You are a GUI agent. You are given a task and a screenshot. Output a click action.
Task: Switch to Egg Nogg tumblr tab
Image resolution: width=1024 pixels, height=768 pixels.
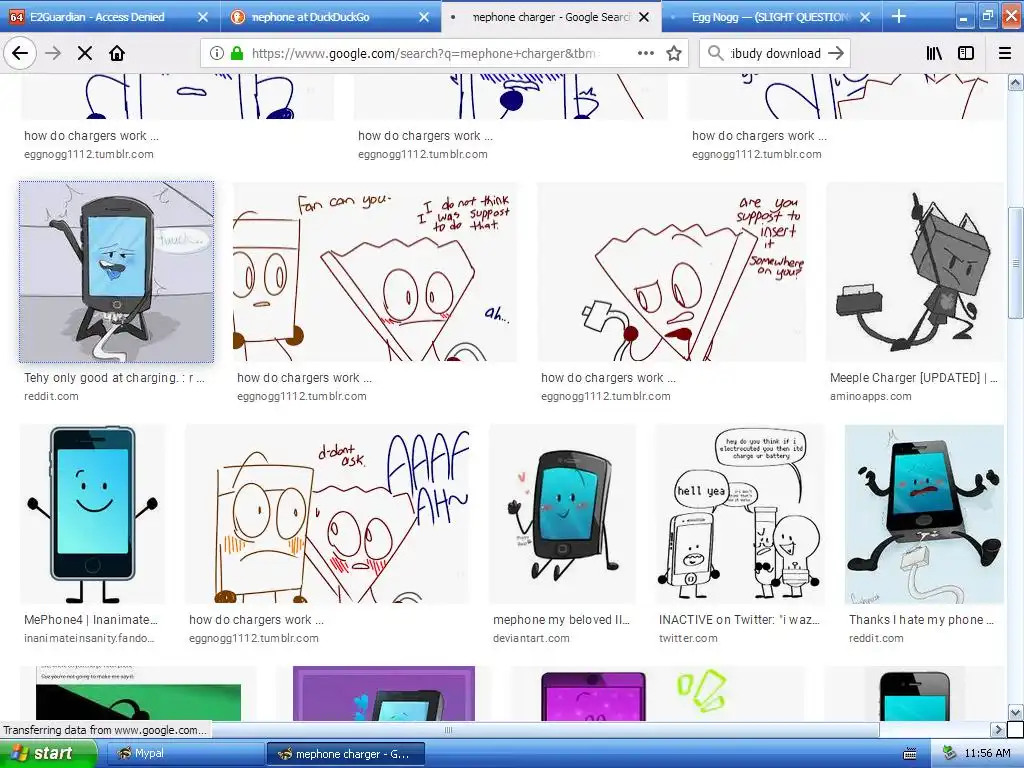[x=771, y=17]
